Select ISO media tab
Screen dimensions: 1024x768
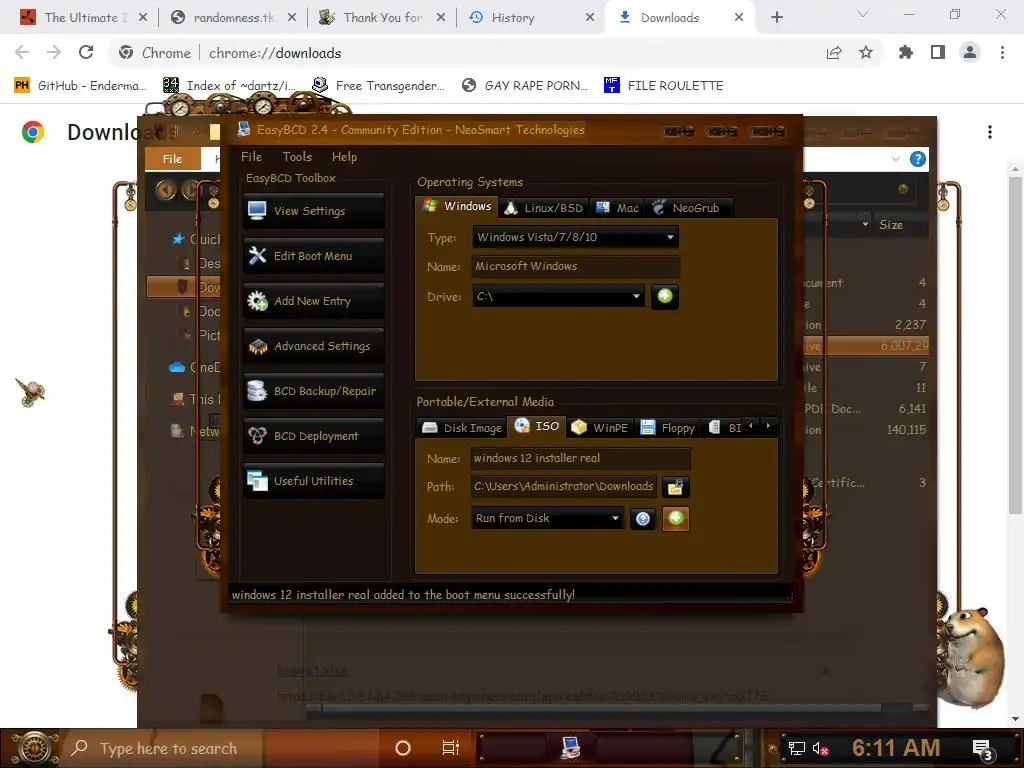(537, 426)
